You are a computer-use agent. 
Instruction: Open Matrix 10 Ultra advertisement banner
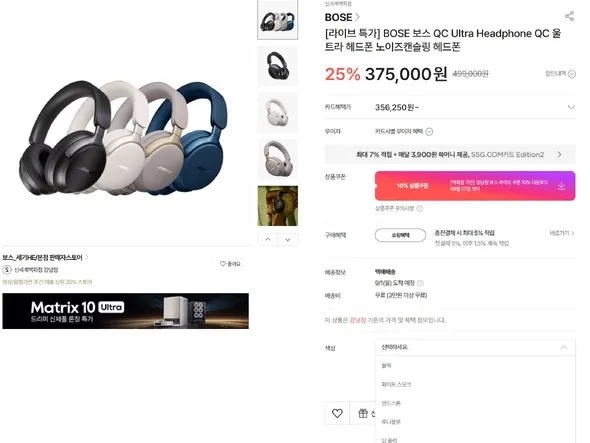click(x=126, y=311)
